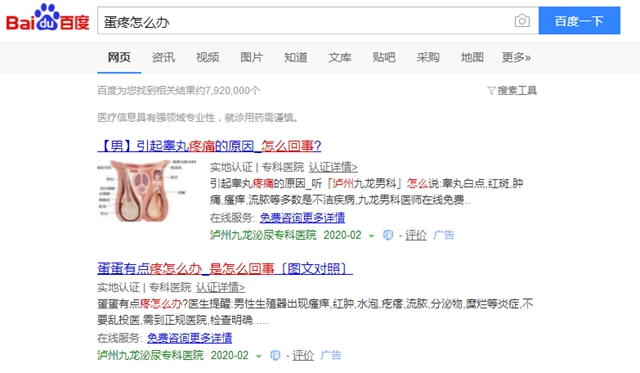Expand dropdown arrow after first result date
The image size is (640, 373).
coord(371,236)
